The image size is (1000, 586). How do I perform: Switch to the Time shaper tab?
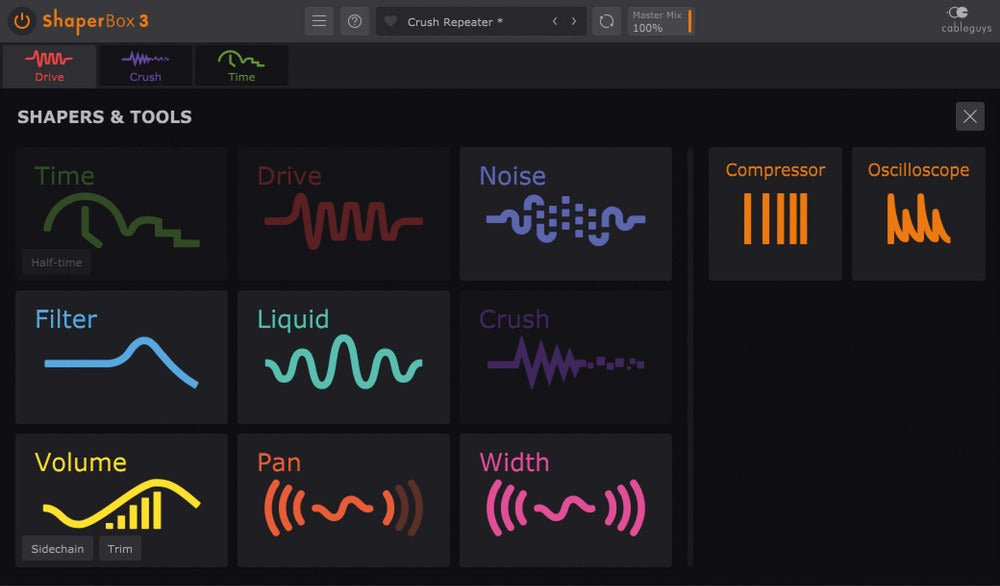point(241,65)
